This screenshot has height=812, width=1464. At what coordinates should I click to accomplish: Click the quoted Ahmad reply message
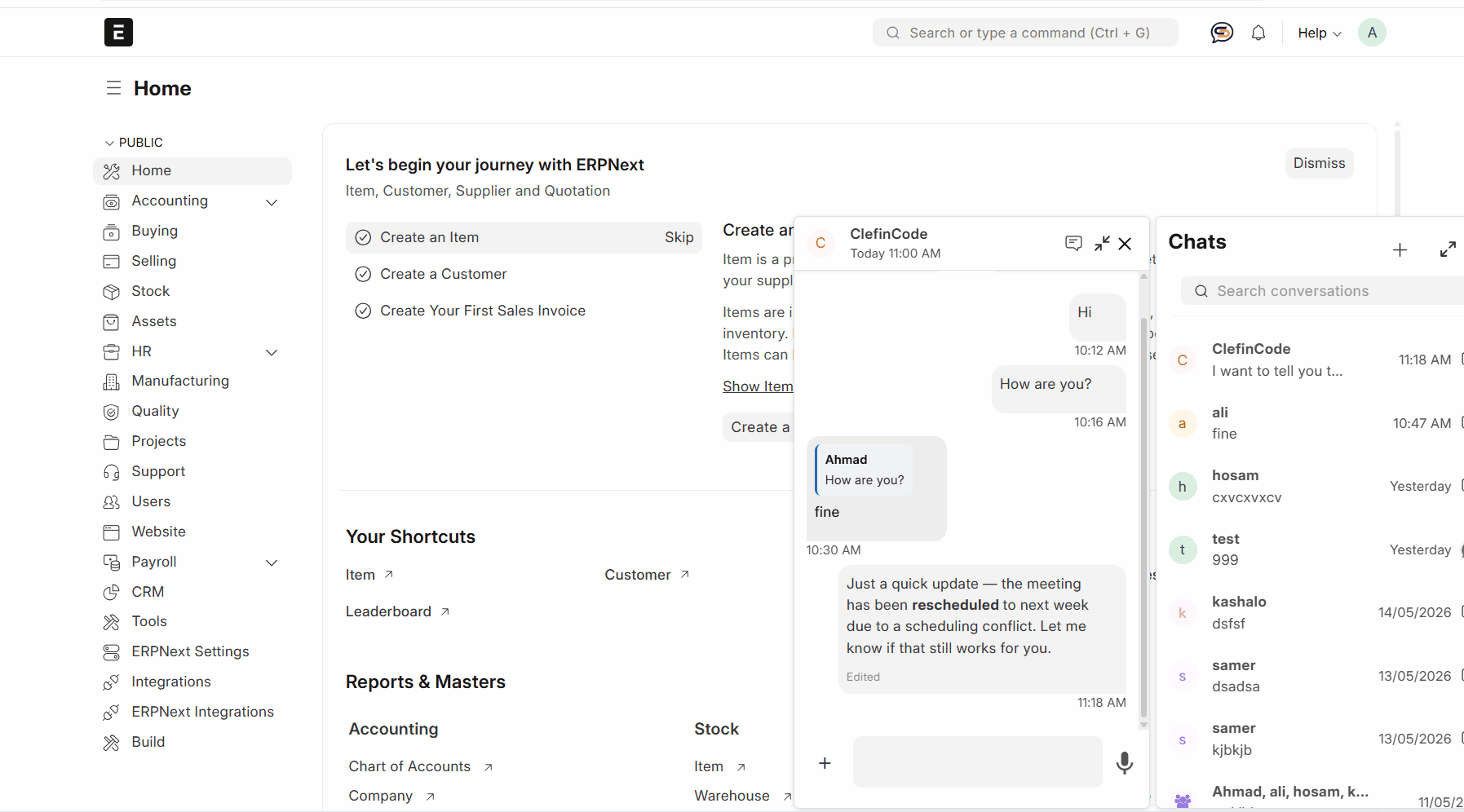tap(865, 470)
